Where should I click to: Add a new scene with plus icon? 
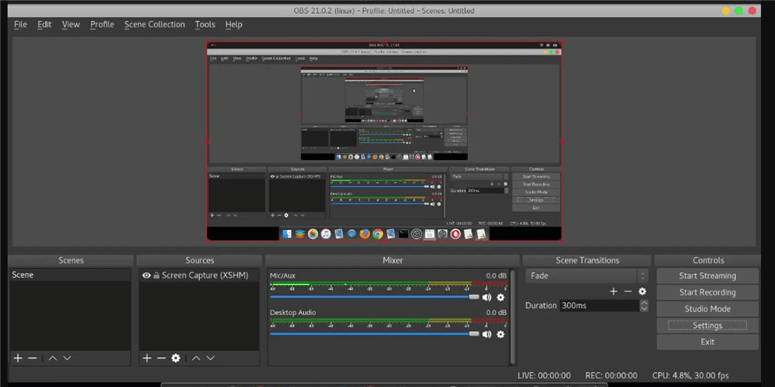pyautogui.click(x=18, y=358)
